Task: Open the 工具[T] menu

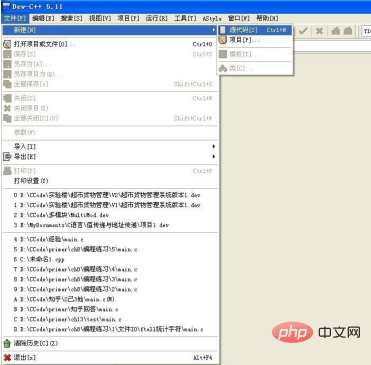Action: (185, 18)
